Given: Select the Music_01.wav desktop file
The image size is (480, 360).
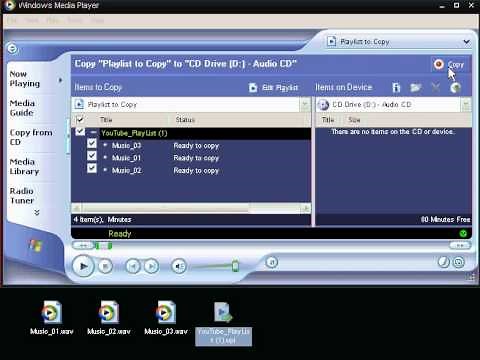Looking at the screenshot, I should (52, 318).
